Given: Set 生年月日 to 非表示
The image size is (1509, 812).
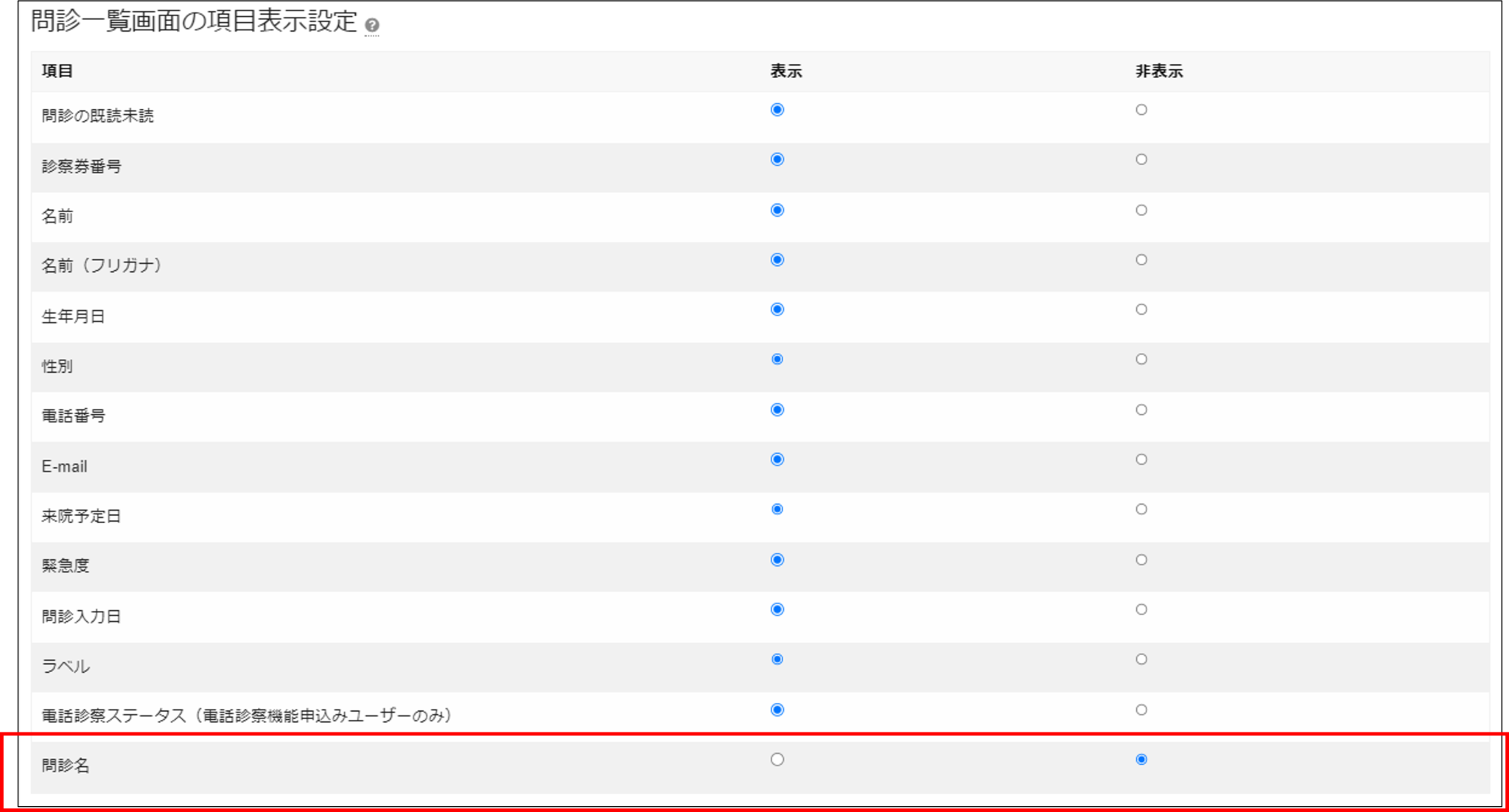Looking at the screenshot, I should coord(1141,309).
